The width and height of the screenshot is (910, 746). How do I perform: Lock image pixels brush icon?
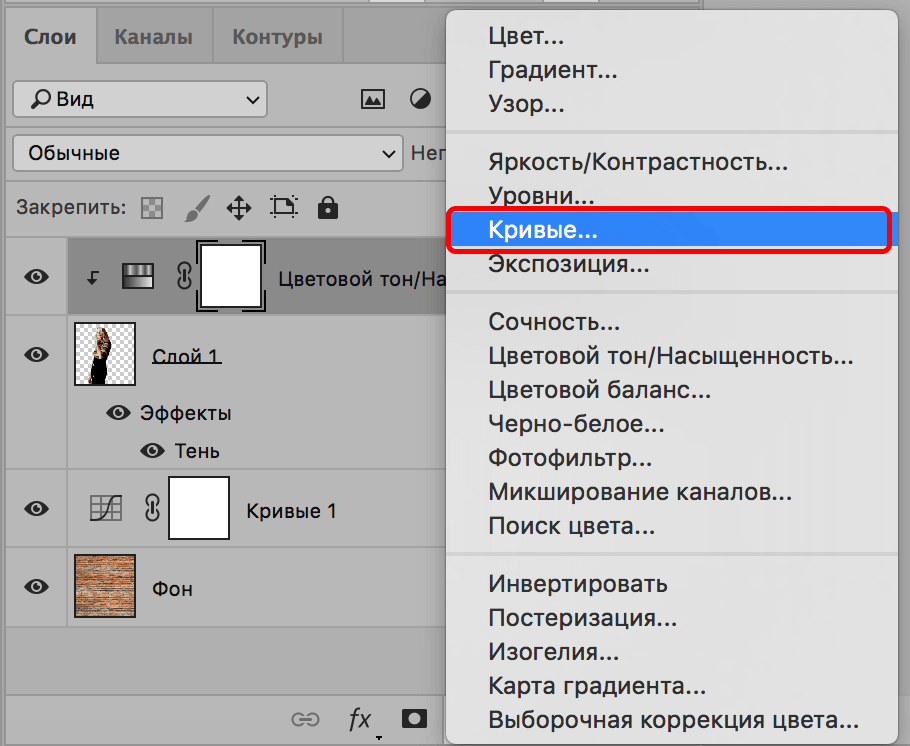point(197,208)
